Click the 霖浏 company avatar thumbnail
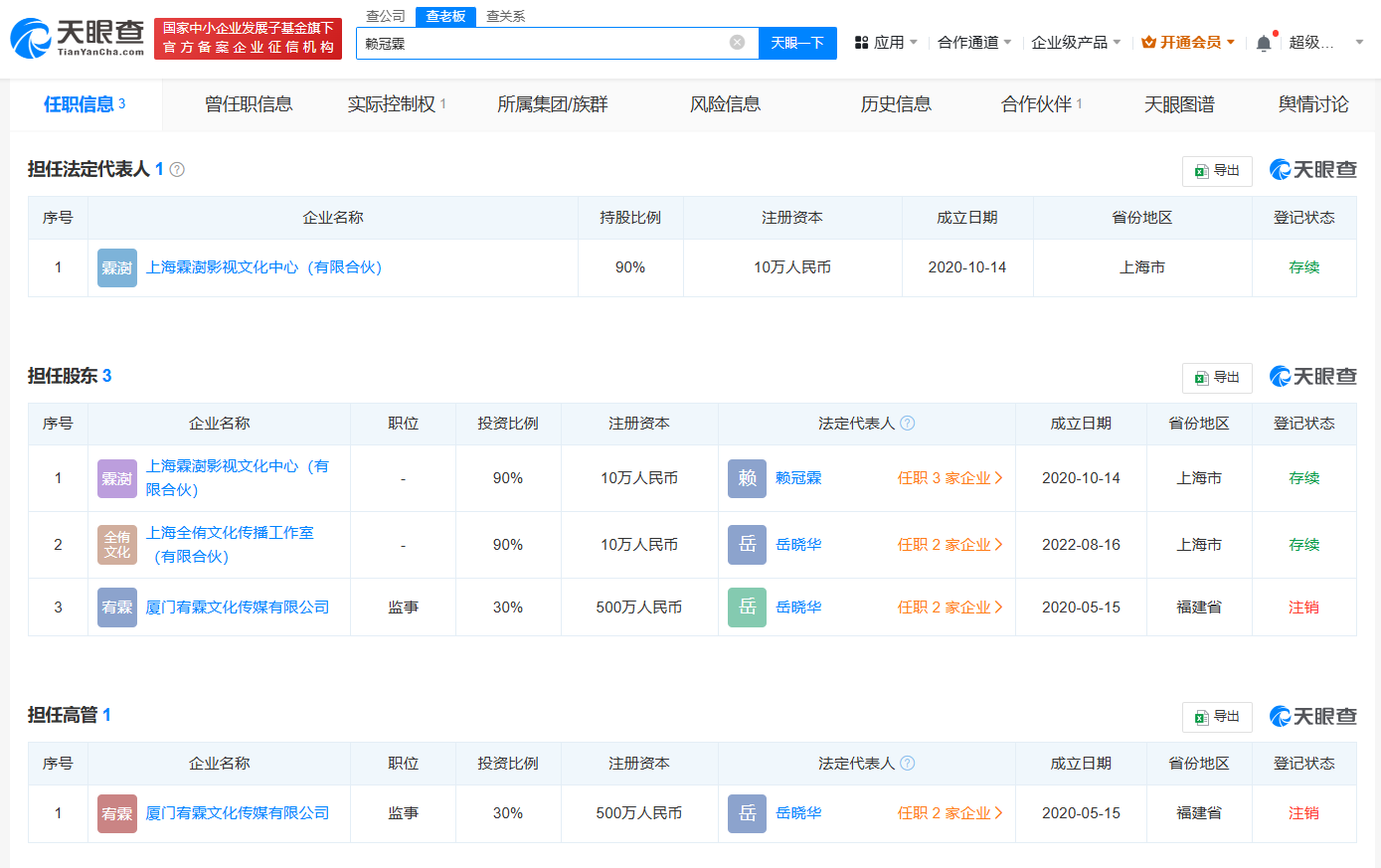 point(116,267)
